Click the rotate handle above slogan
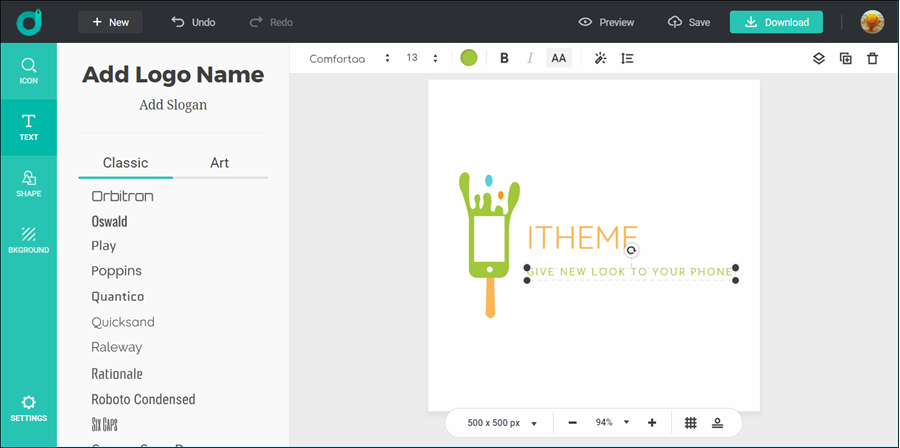 631,251
